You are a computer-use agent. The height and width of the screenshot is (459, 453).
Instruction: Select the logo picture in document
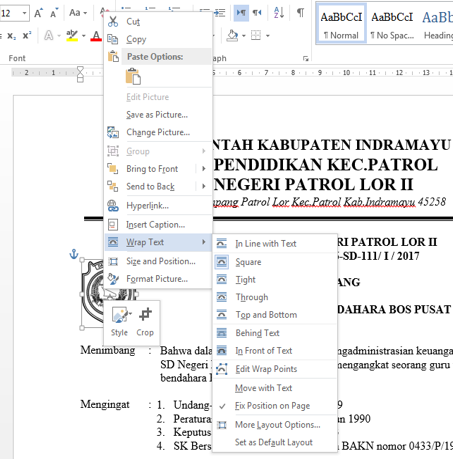click(x=93, y=293)
